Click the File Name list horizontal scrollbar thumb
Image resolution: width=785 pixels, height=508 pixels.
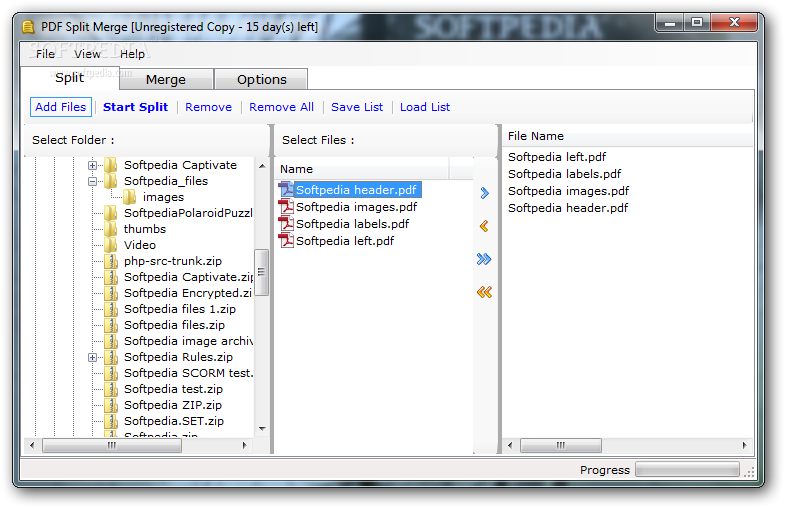pyautogui.click(x=561, y=445)
